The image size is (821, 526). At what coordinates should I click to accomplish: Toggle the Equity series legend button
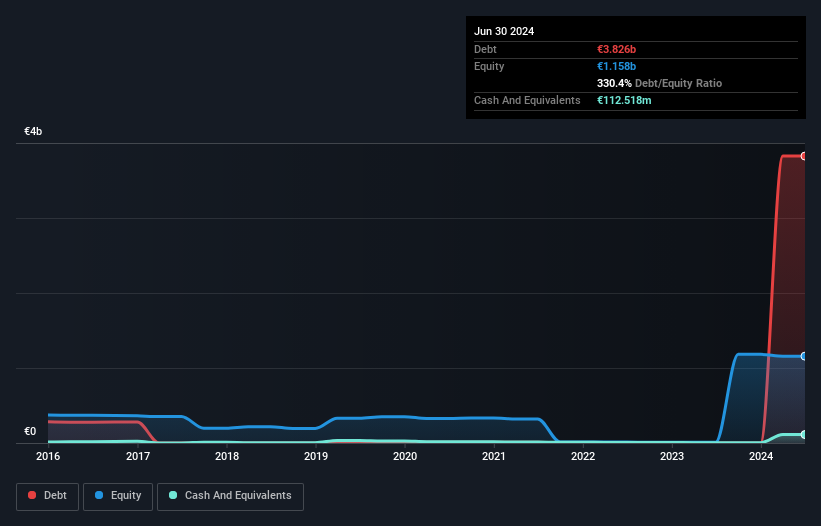pyautogui.click(x=118, y=496)
